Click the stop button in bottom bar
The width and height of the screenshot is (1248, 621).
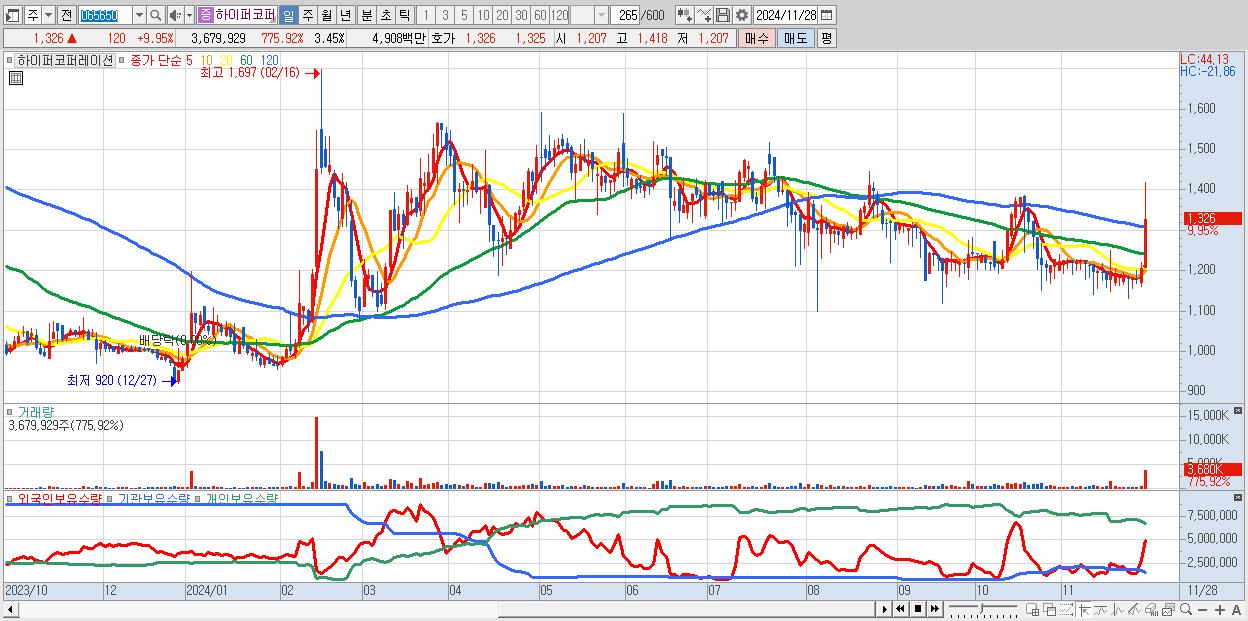pos(918,609)
